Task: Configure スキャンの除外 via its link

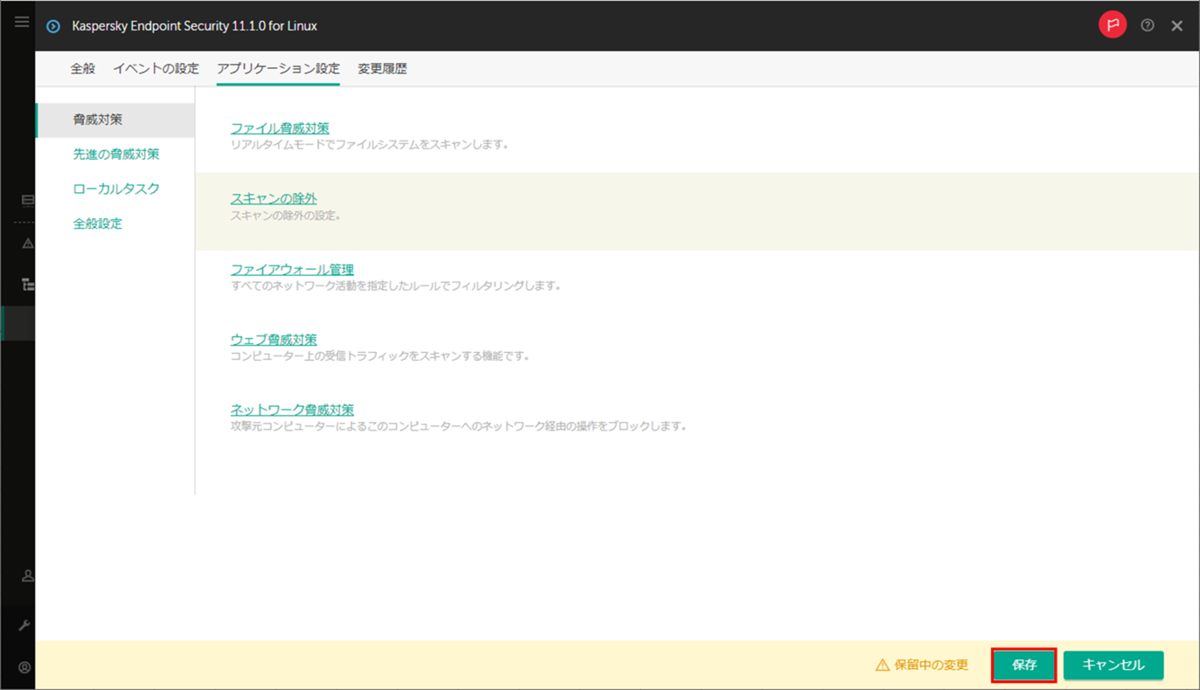Action: point(272,198)
